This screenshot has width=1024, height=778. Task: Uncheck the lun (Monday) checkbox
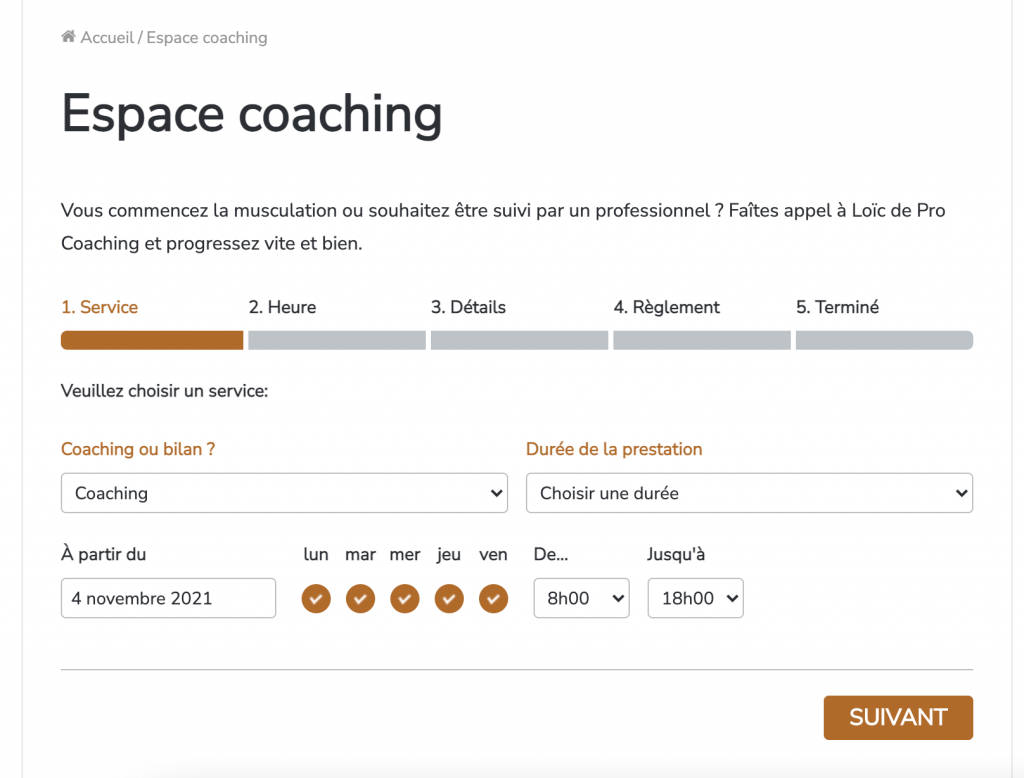316,599
